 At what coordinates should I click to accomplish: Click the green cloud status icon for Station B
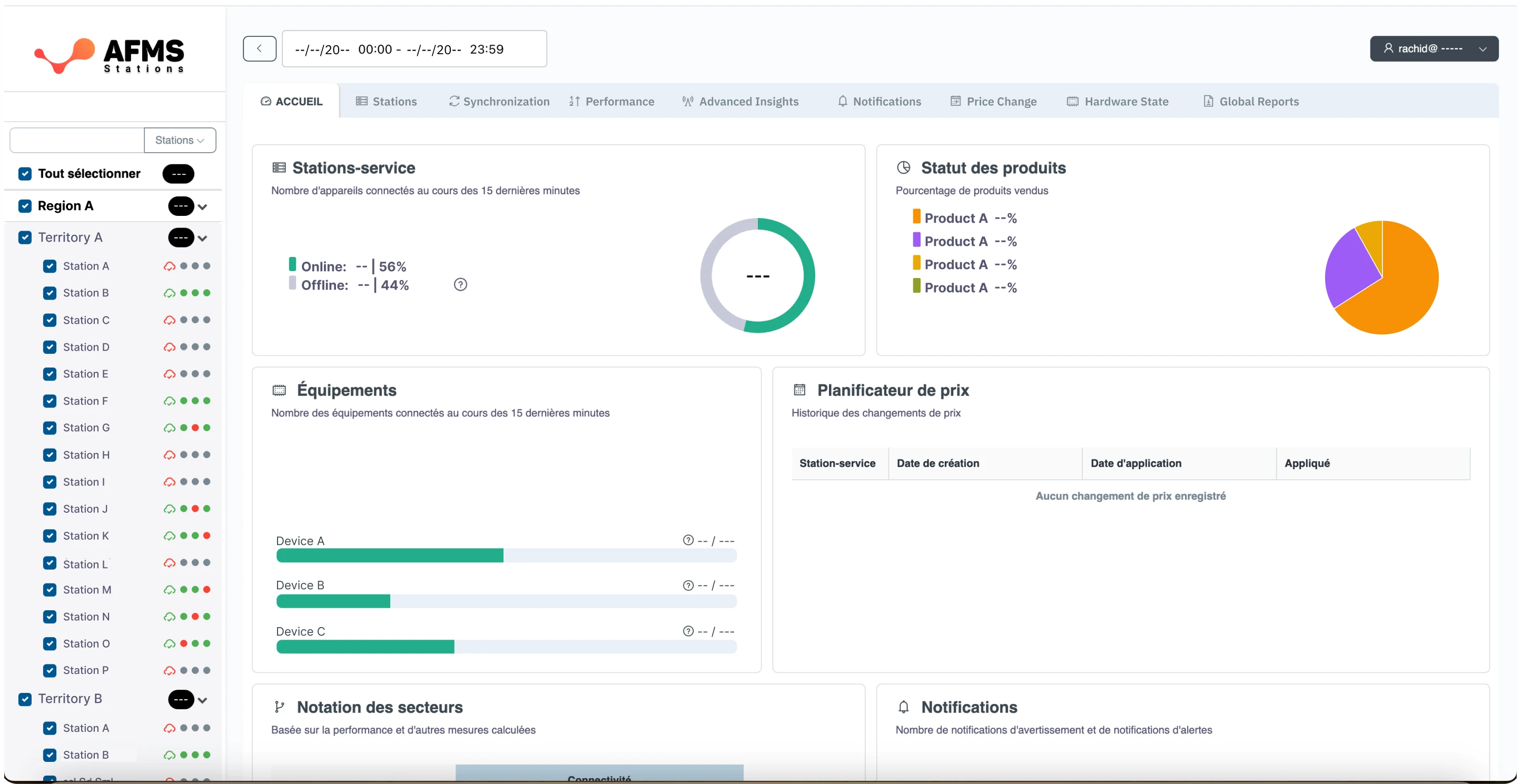[169, 293]
